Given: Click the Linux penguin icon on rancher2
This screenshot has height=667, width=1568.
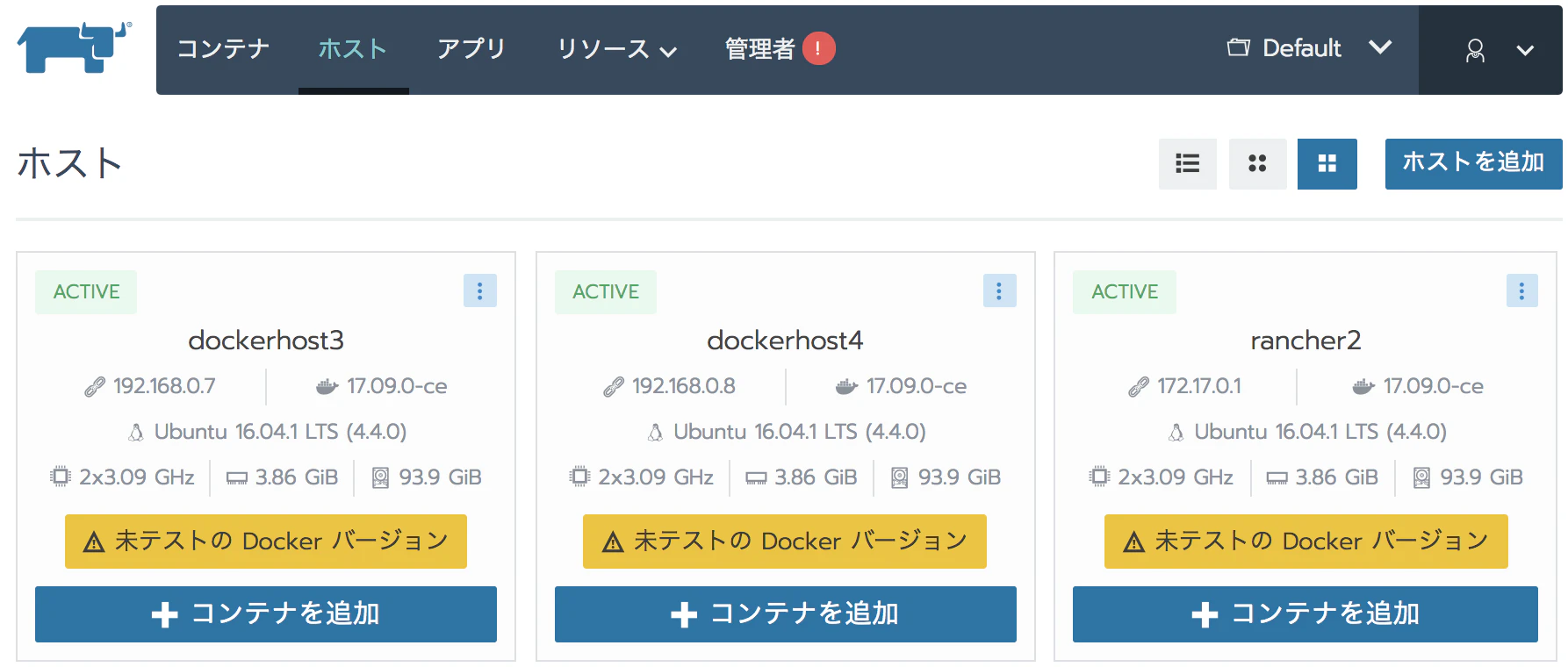Looking at the screenshot, I should pyautogui.click(x=1176, y=432).
